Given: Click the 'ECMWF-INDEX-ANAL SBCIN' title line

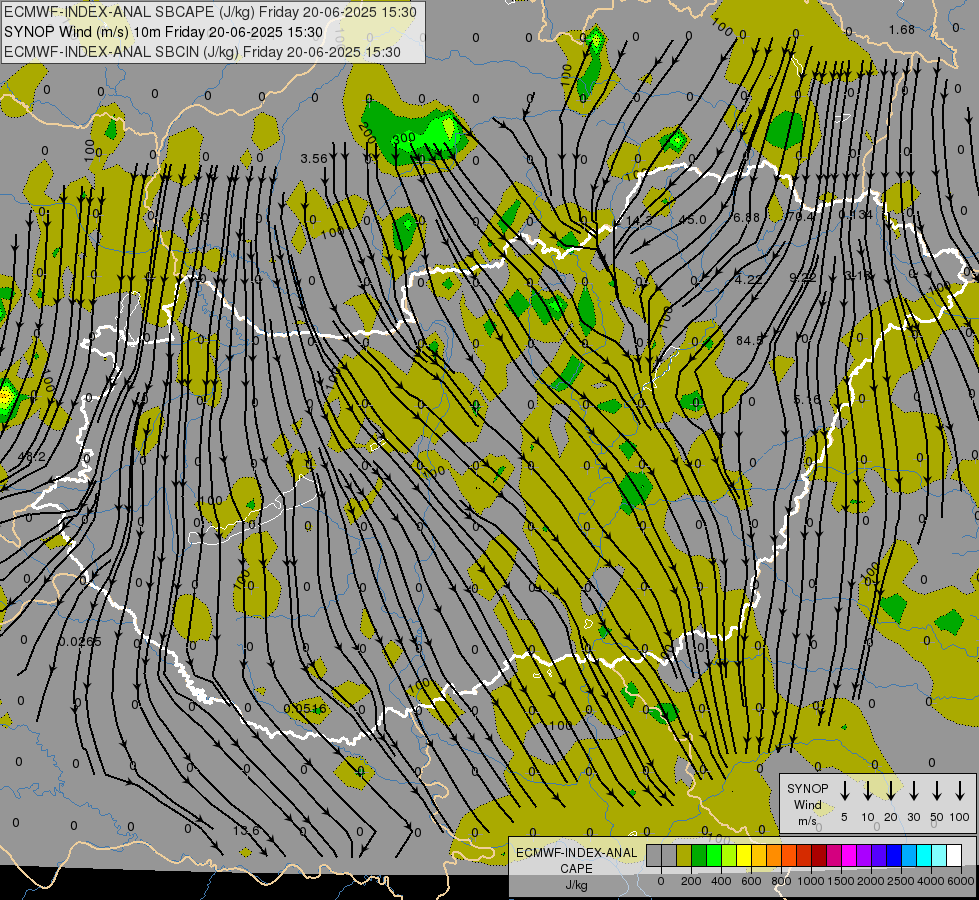Looking at the screenshot, I should 202,52.
